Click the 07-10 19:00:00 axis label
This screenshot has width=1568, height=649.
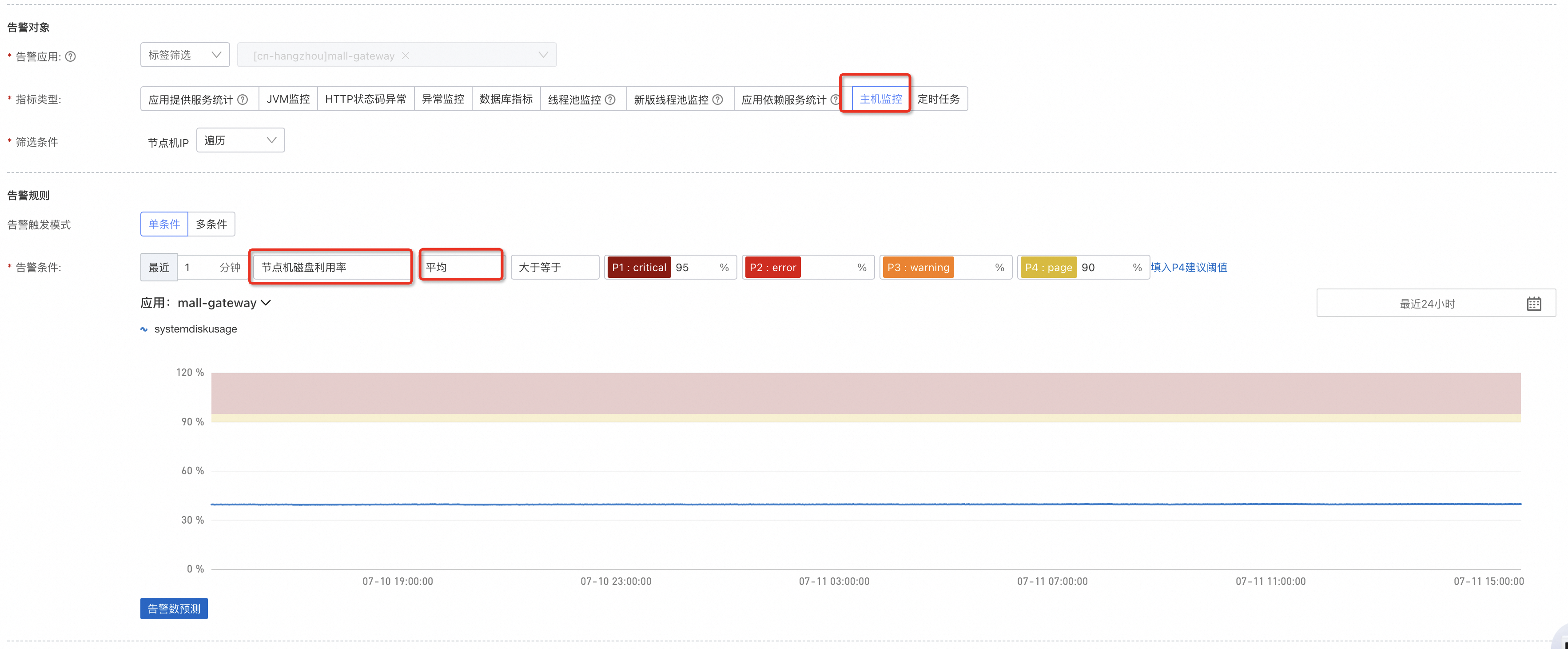point(398,581)
